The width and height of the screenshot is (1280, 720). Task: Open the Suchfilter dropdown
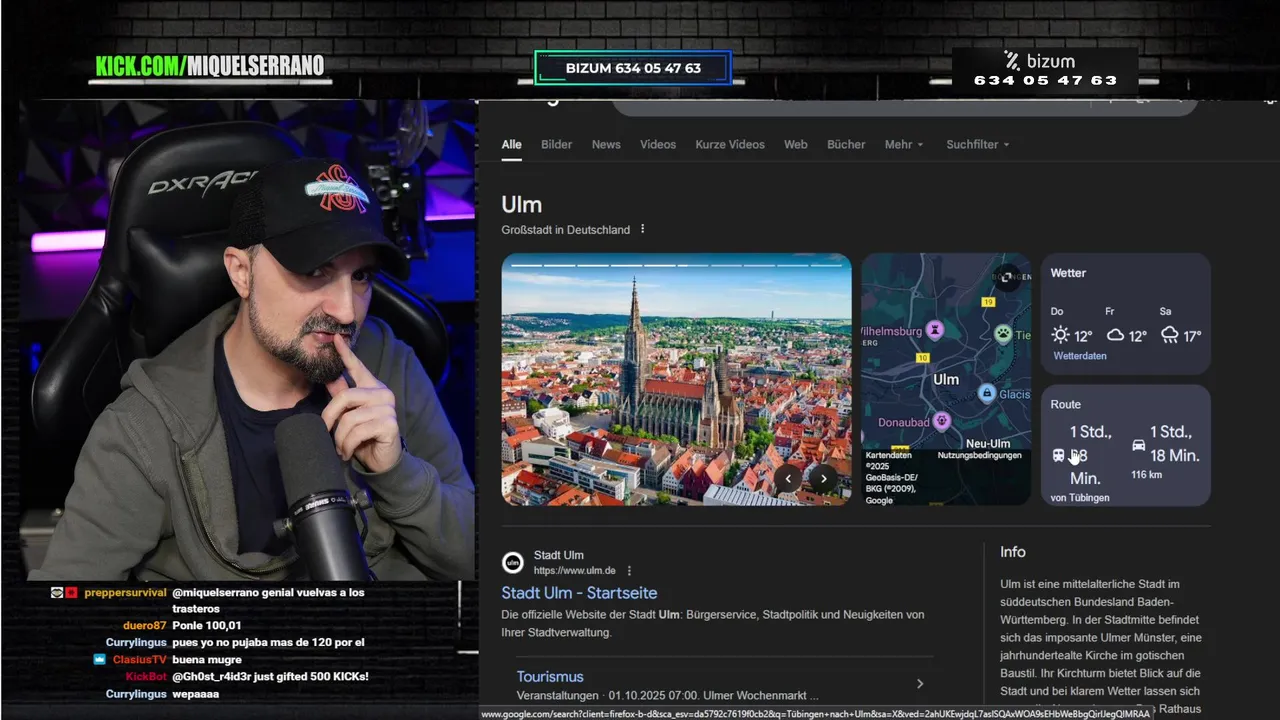[x=978, y=144]
